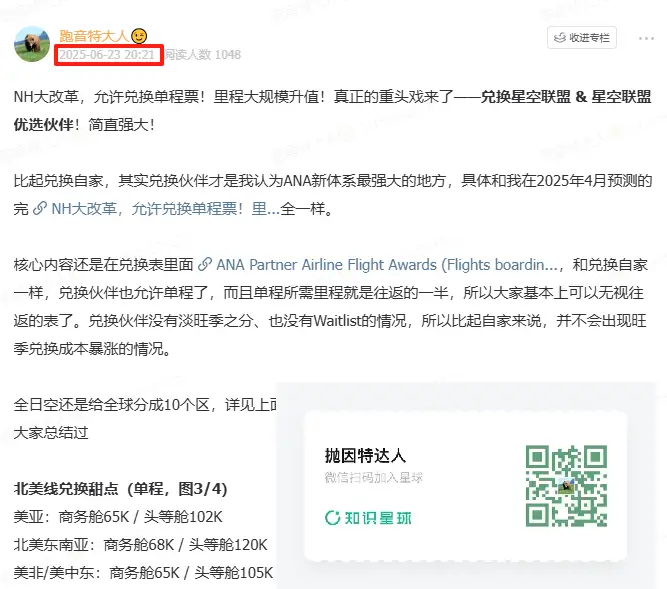This screenshot has height=589, width=667.
Task: Select the text 全日空还是给全球分成10个区
Action: coord(112,404)
